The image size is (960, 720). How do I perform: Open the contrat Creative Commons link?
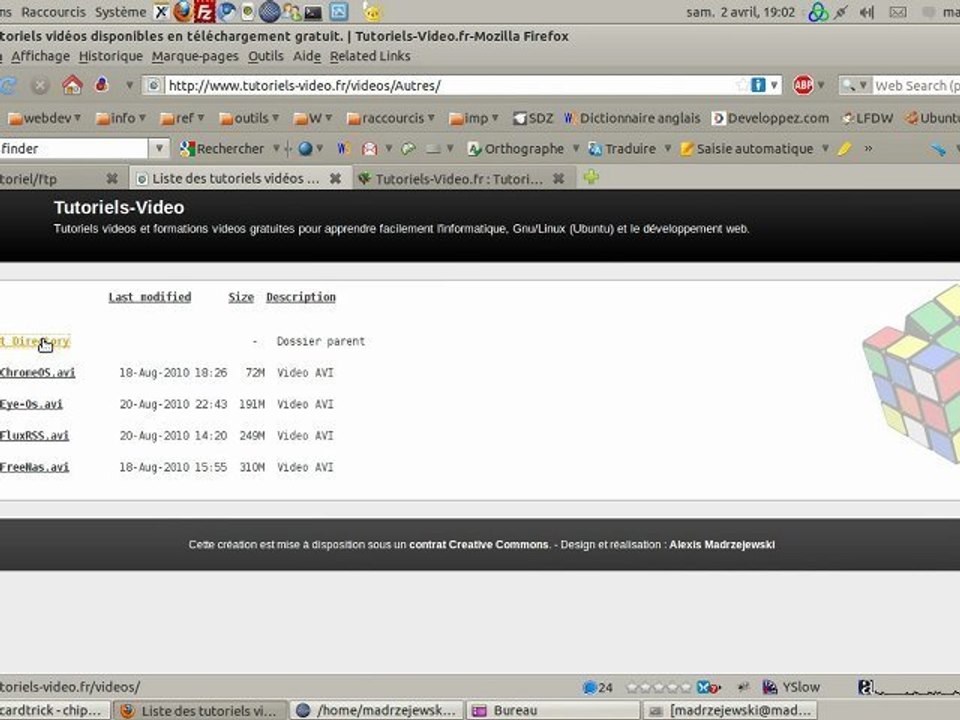click(x=479, y=544)
